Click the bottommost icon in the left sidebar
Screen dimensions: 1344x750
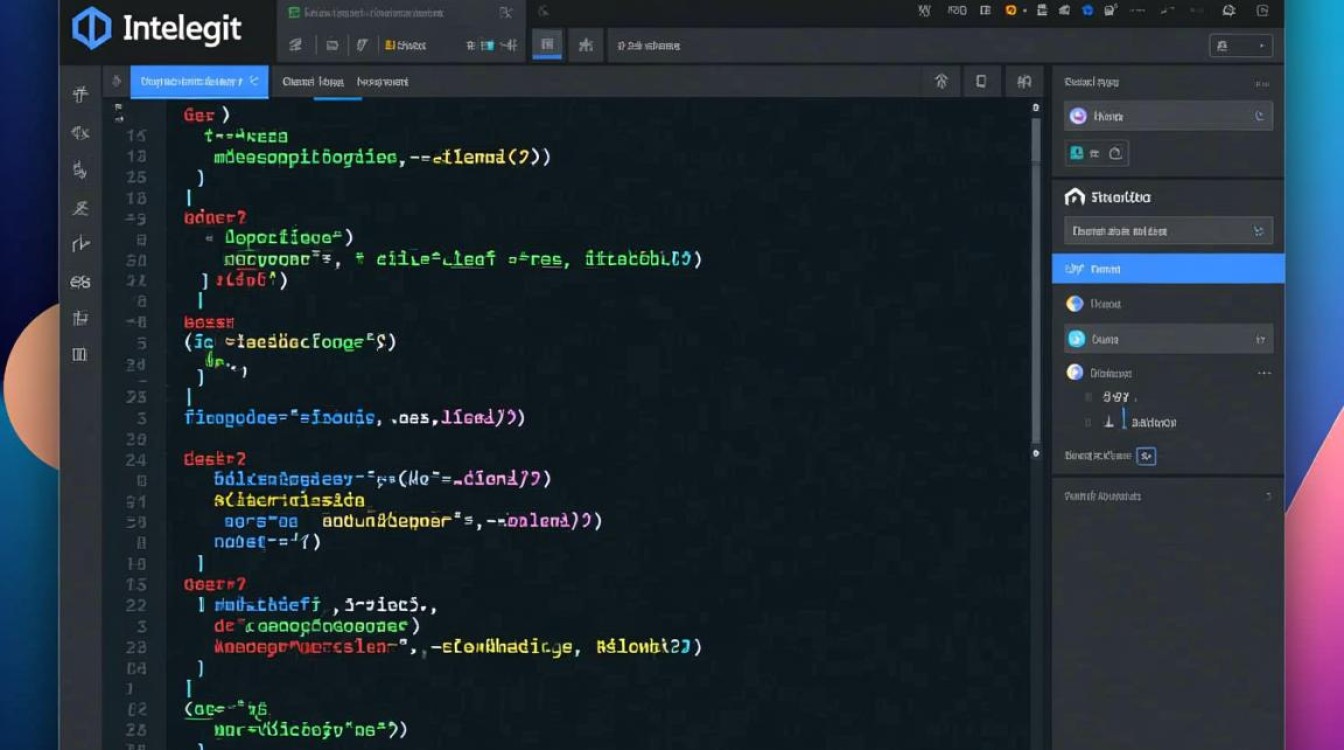[80, 354]
